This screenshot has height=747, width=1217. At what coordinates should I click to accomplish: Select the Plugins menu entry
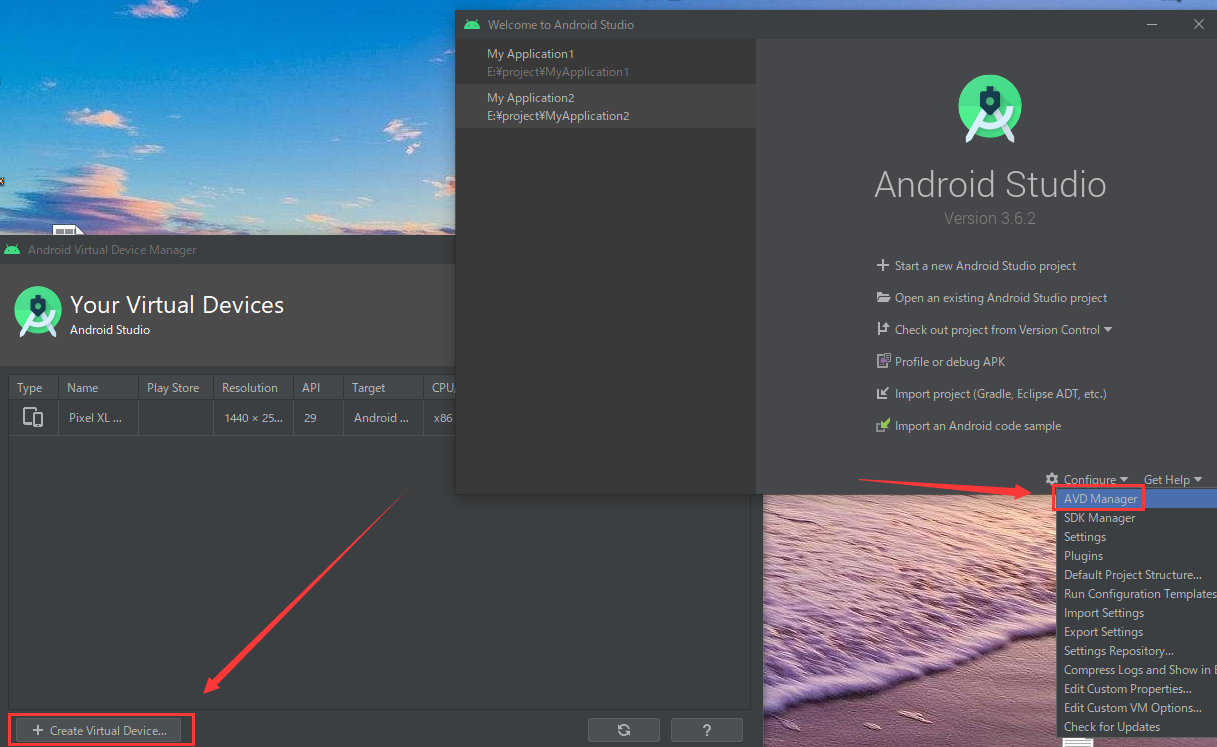pyautogui.click(x=1083, y=555)
